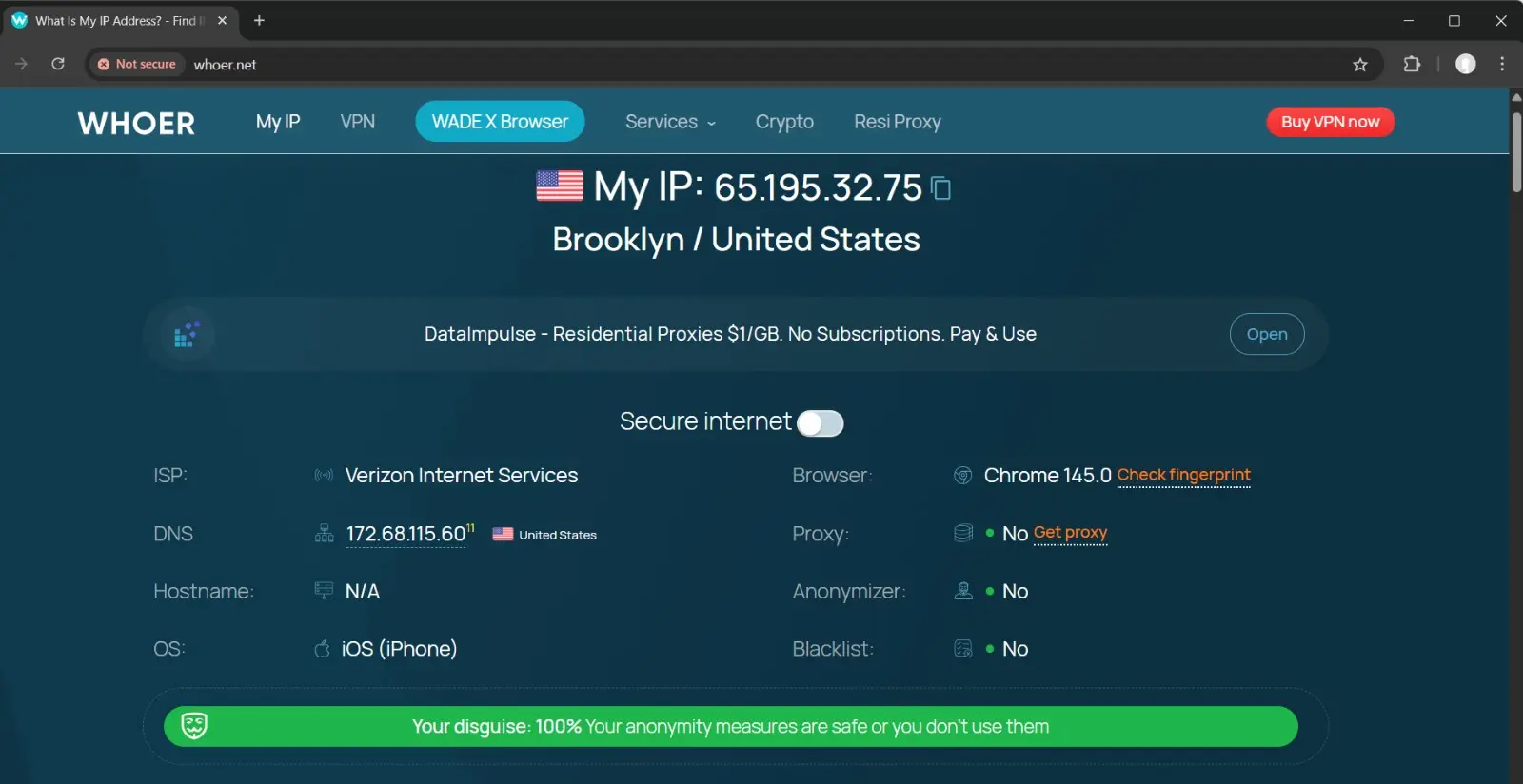The image size is (1523, 784).
Task: Click the Buy VPN now button
Action: (1331, 122)
